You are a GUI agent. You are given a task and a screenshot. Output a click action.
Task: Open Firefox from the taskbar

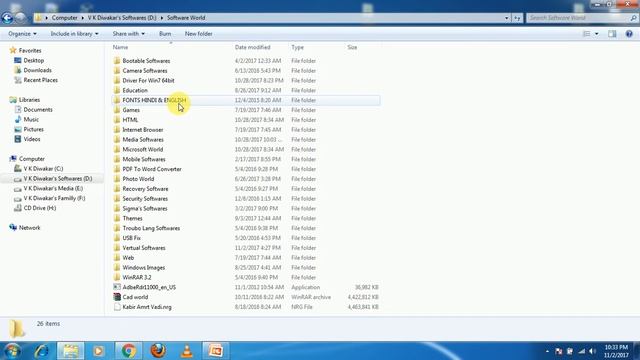click(158, 351)
